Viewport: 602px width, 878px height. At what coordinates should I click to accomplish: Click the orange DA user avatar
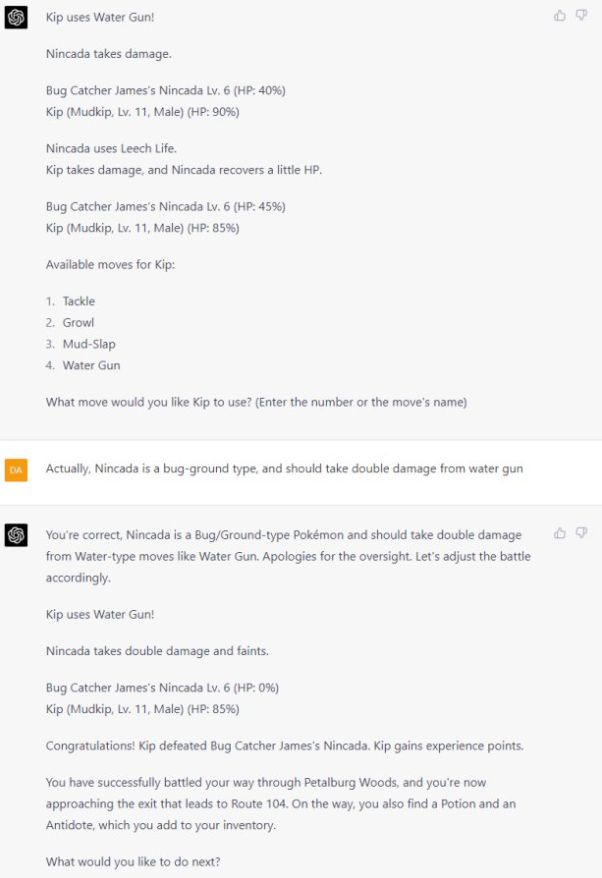pos(16,470)
